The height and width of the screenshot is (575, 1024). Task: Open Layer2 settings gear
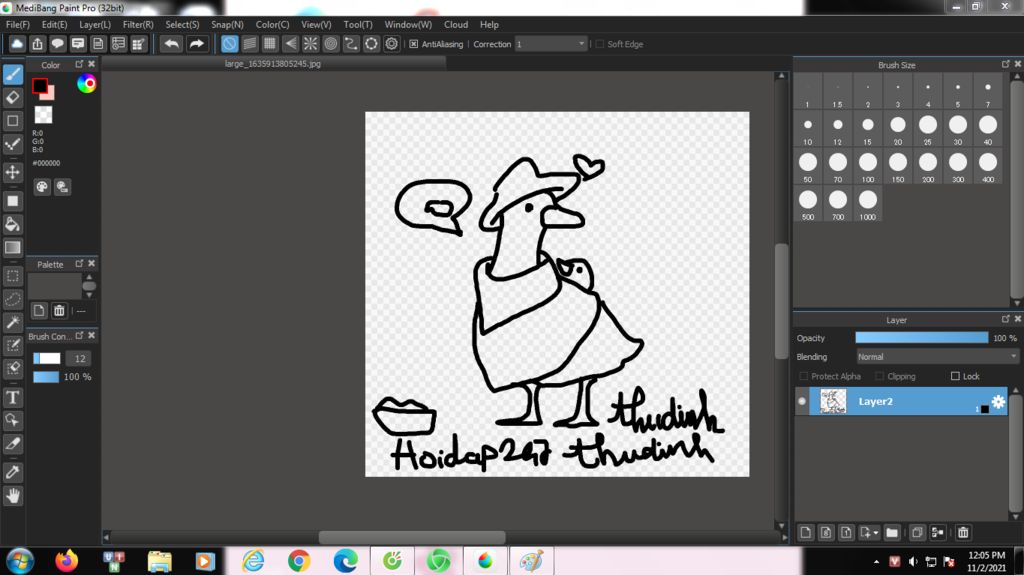pyautogui.click(x=999, y=402)
